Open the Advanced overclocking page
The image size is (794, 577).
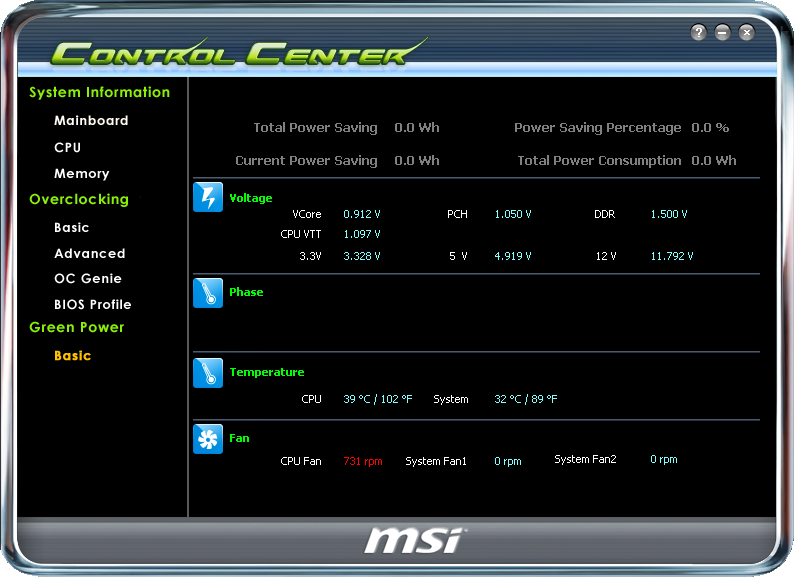[x=90, y=253]
